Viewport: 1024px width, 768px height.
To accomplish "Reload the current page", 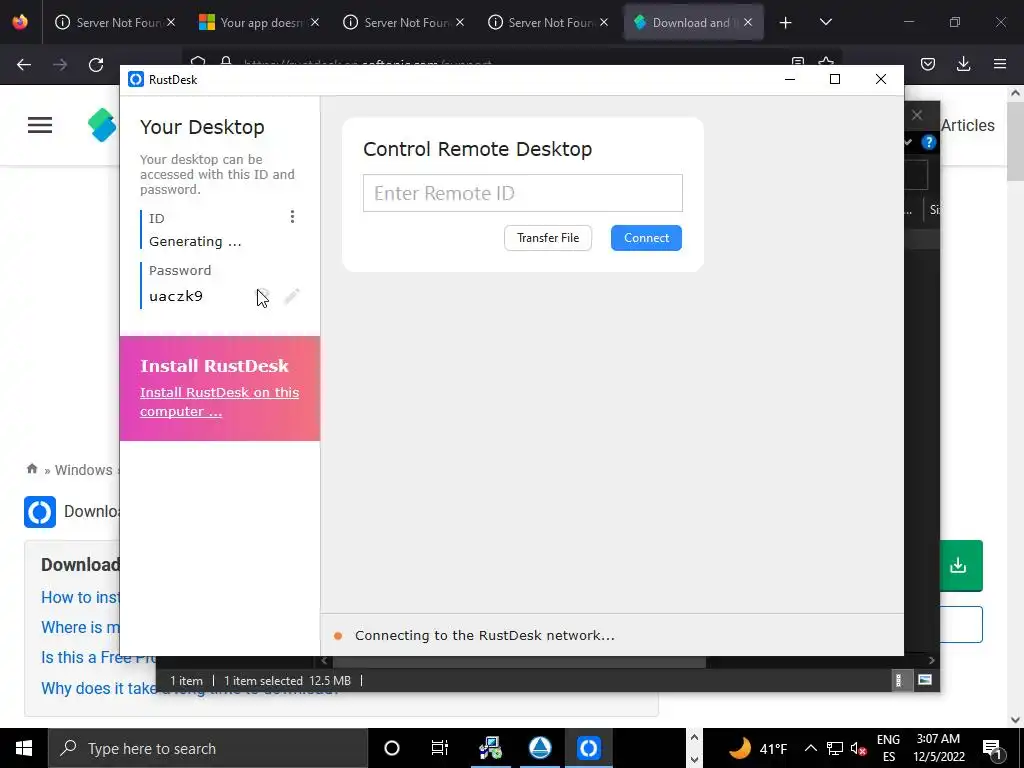I will [x=96, y=64].
